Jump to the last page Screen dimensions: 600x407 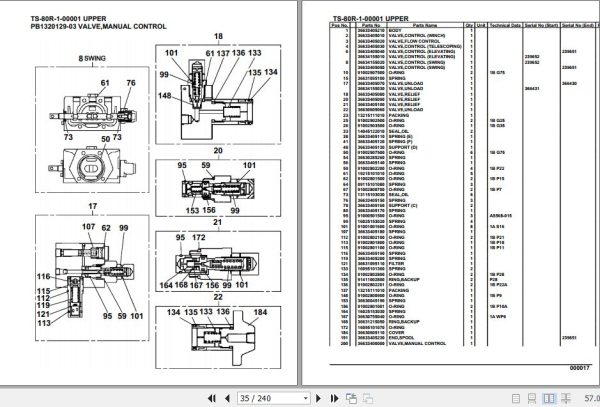(x=334, y=398)
